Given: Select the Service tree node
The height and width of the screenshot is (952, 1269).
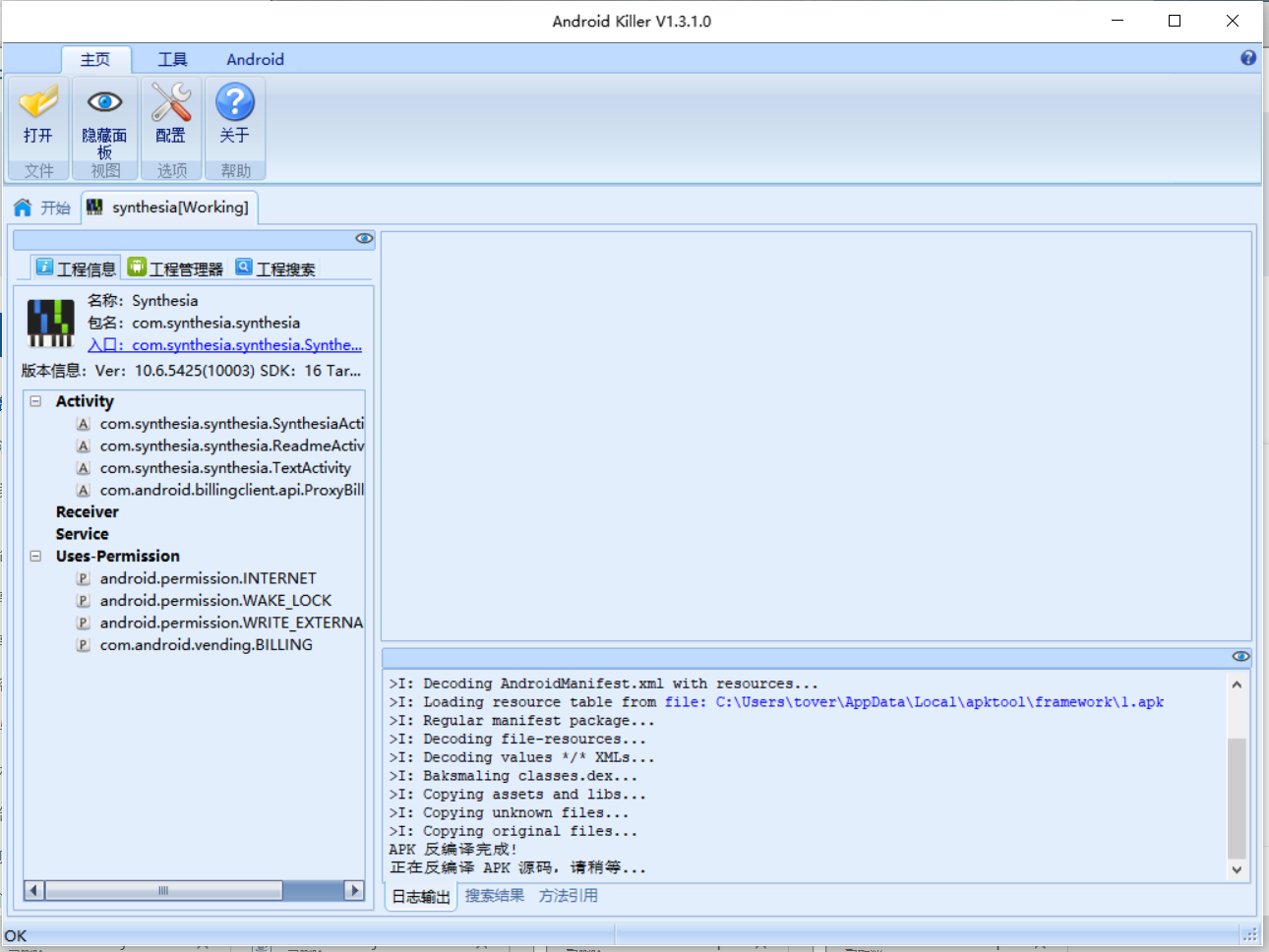Looking at the screenshot, I should point(83,535).
